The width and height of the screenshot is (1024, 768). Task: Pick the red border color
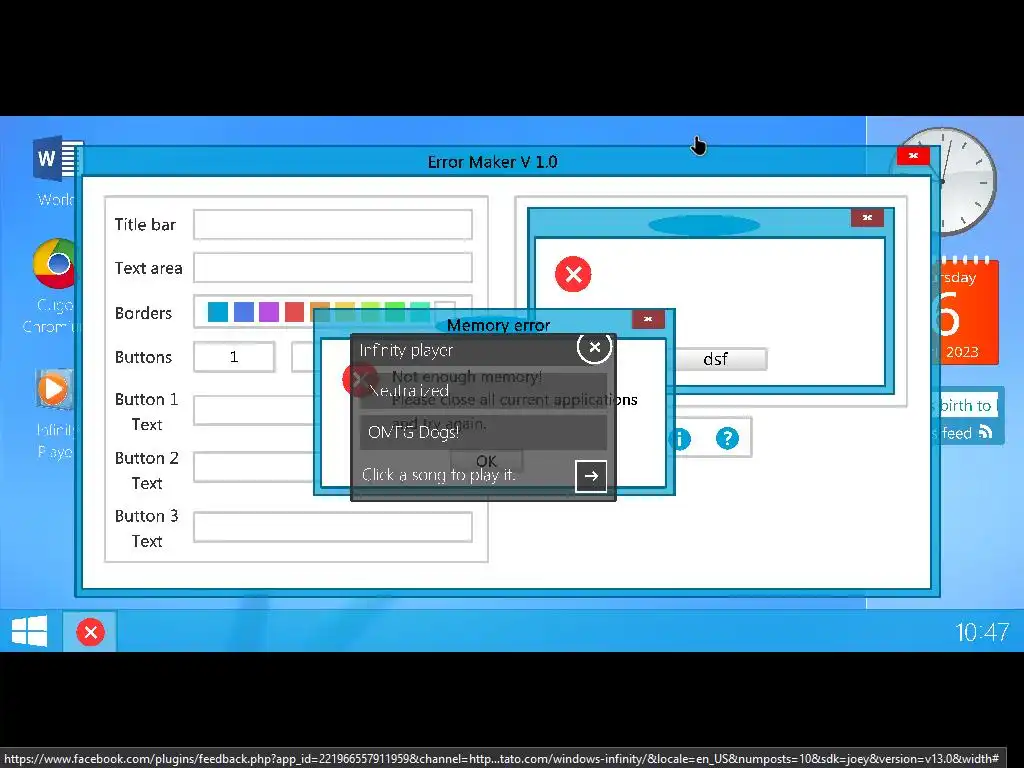click(x=295, y=312)
